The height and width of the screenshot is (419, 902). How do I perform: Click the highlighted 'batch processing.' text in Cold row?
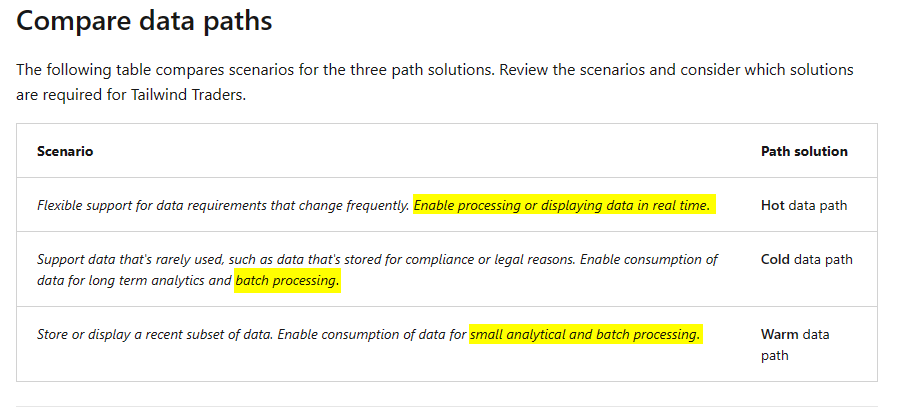(x=288, y=281)
